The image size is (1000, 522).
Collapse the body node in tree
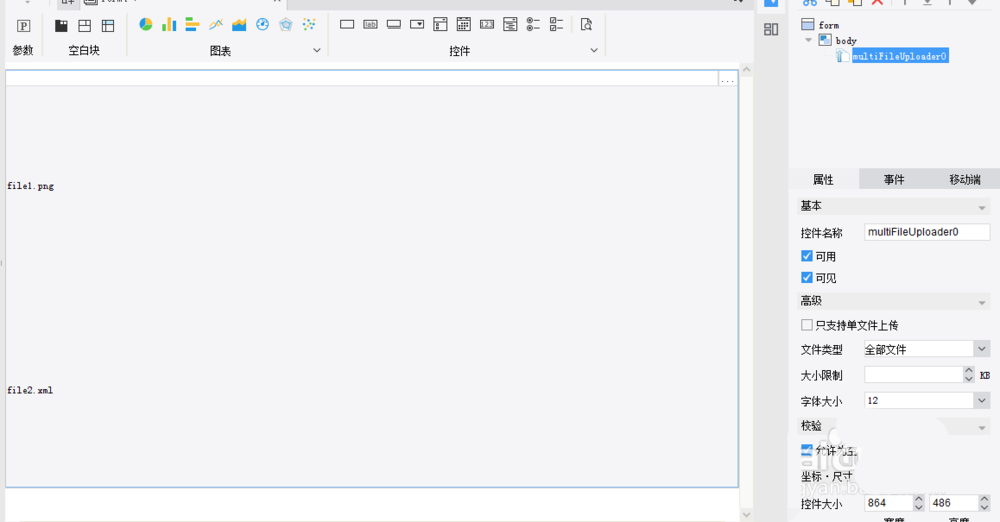pyautogui.click(x=808, y=40)
